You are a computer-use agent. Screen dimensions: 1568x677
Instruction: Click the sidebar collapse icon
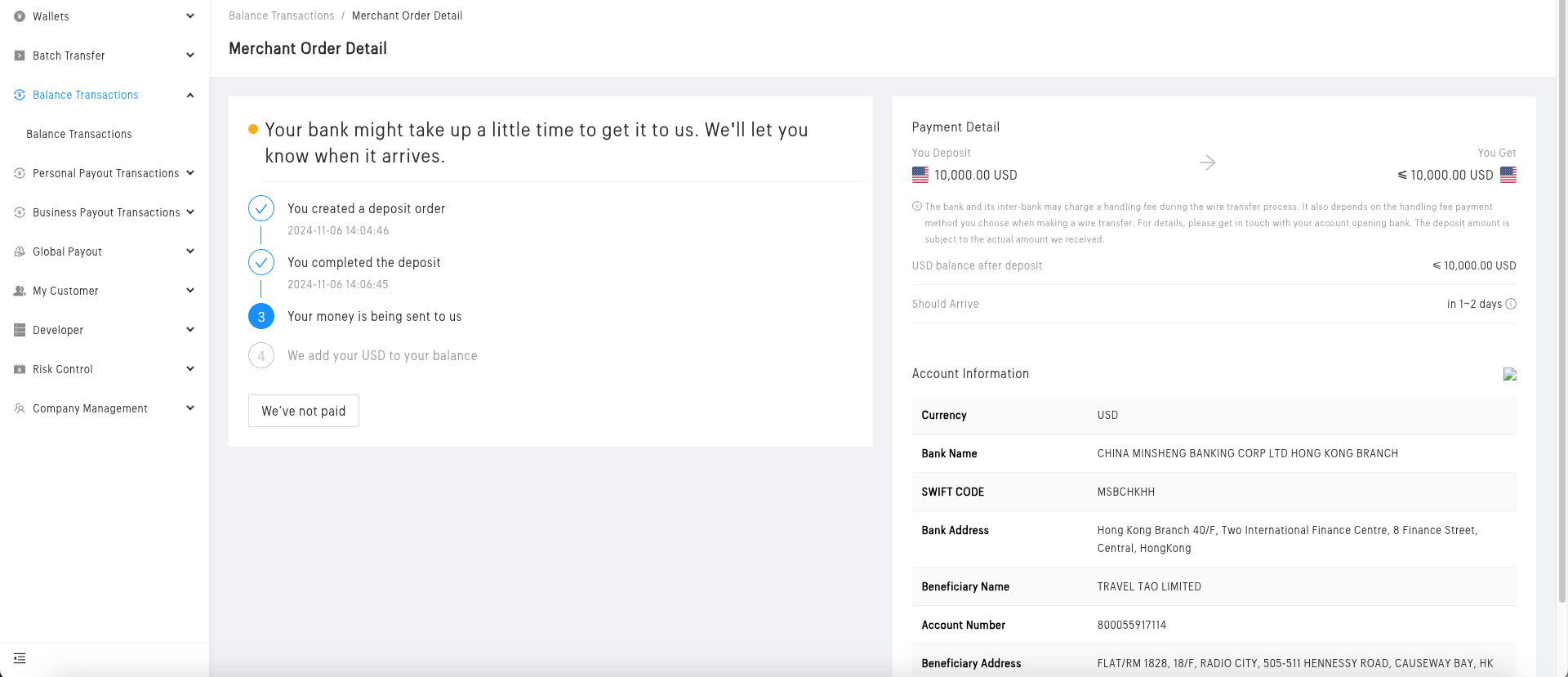pos(20,658)
